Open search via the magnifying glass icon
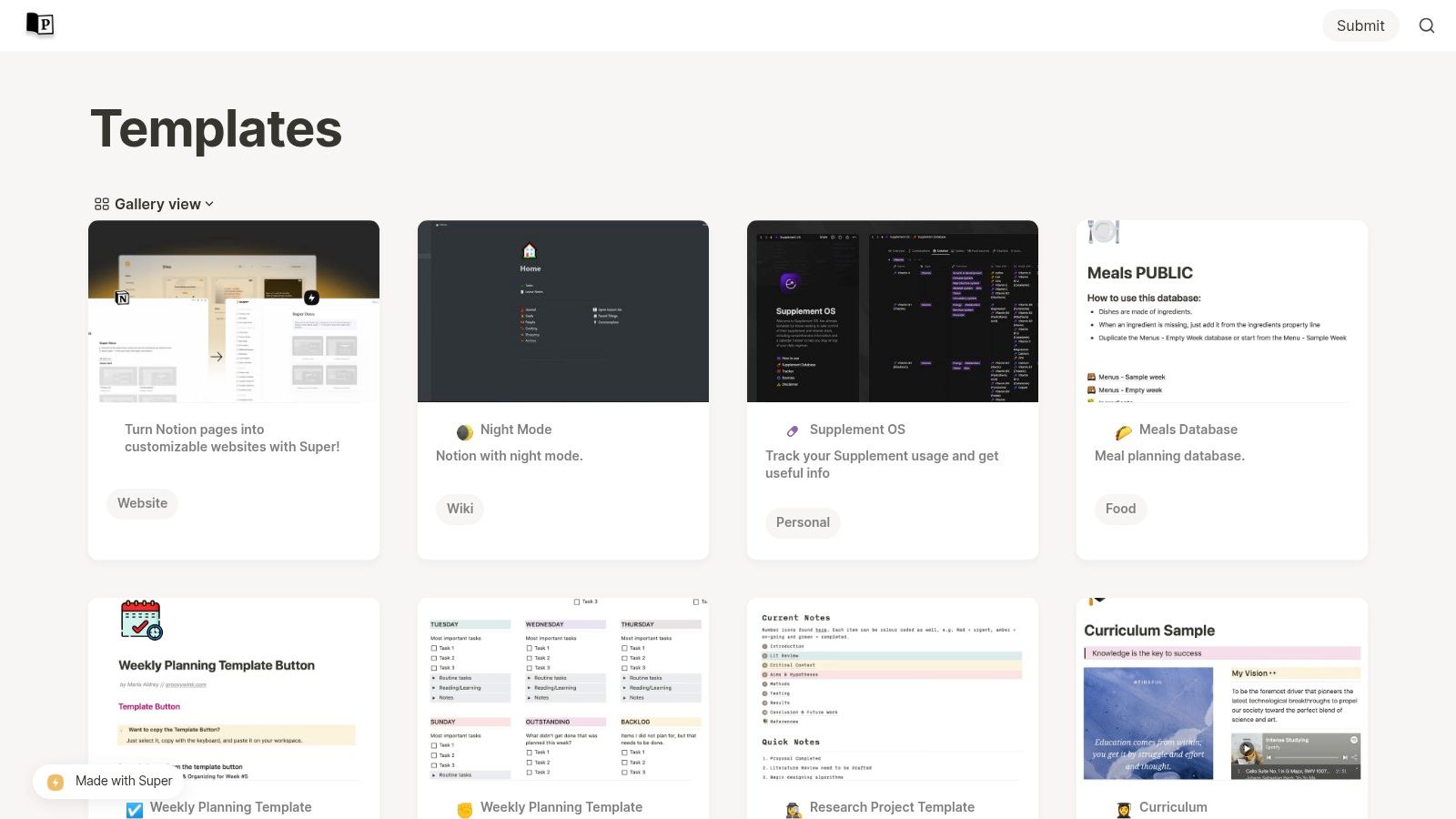 1427,25
